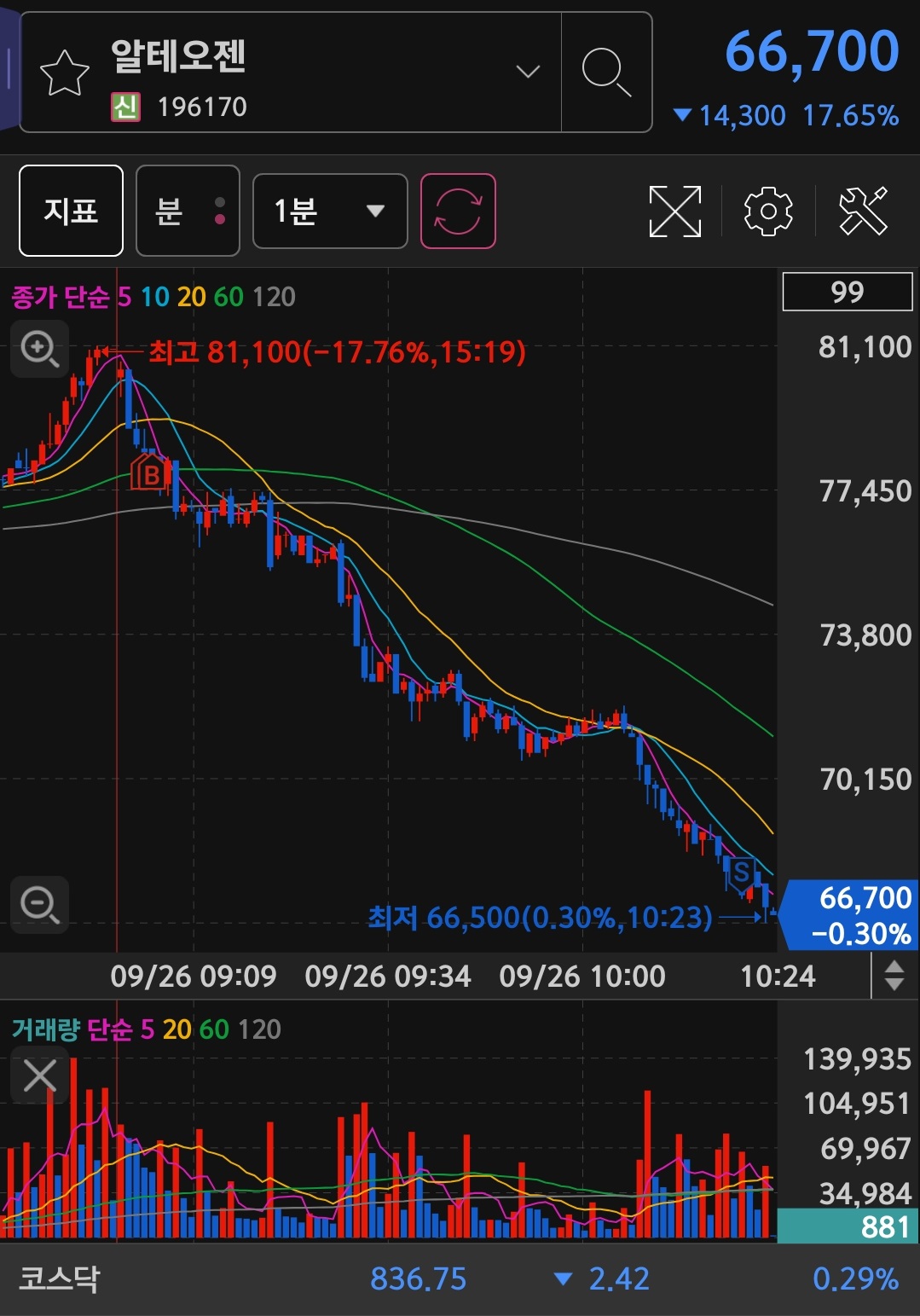
Task: Tap the 17.65% change rate
Action: [851, 116]
